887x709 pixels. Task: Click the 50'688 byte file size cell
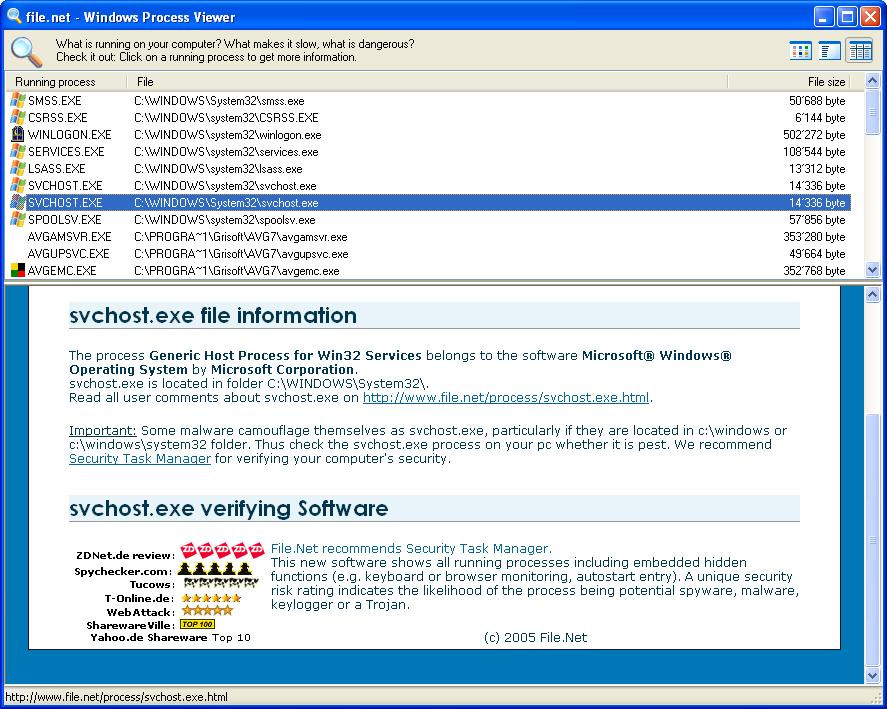click(817, 101)
